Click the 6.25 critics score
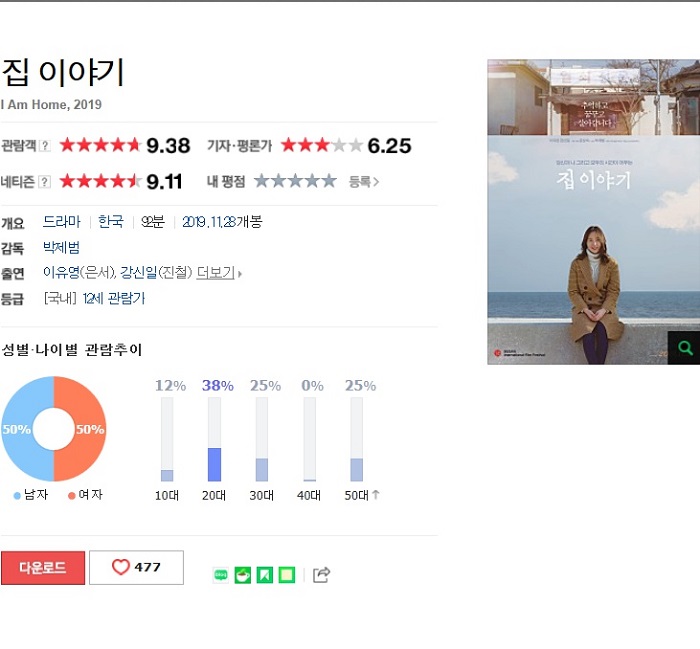 (x=389, y=146)
